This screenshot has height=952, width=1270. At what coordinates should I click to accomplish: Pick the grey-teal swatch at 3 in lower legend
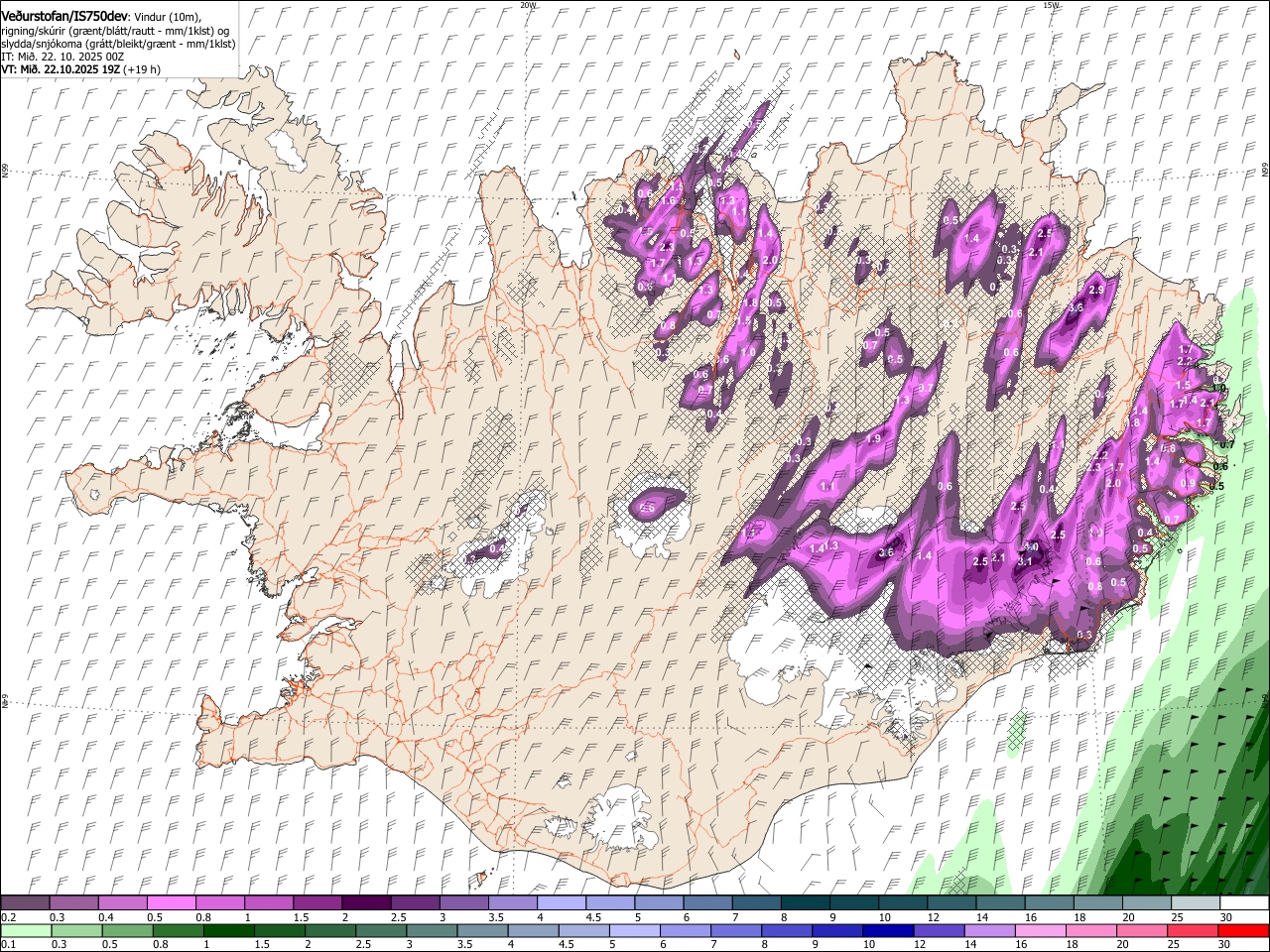coord(432,930)
